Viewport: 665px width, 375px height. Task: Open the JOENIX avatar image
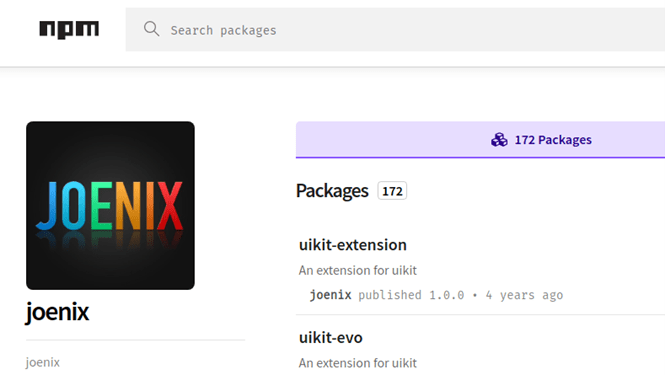tap(110, 205)
